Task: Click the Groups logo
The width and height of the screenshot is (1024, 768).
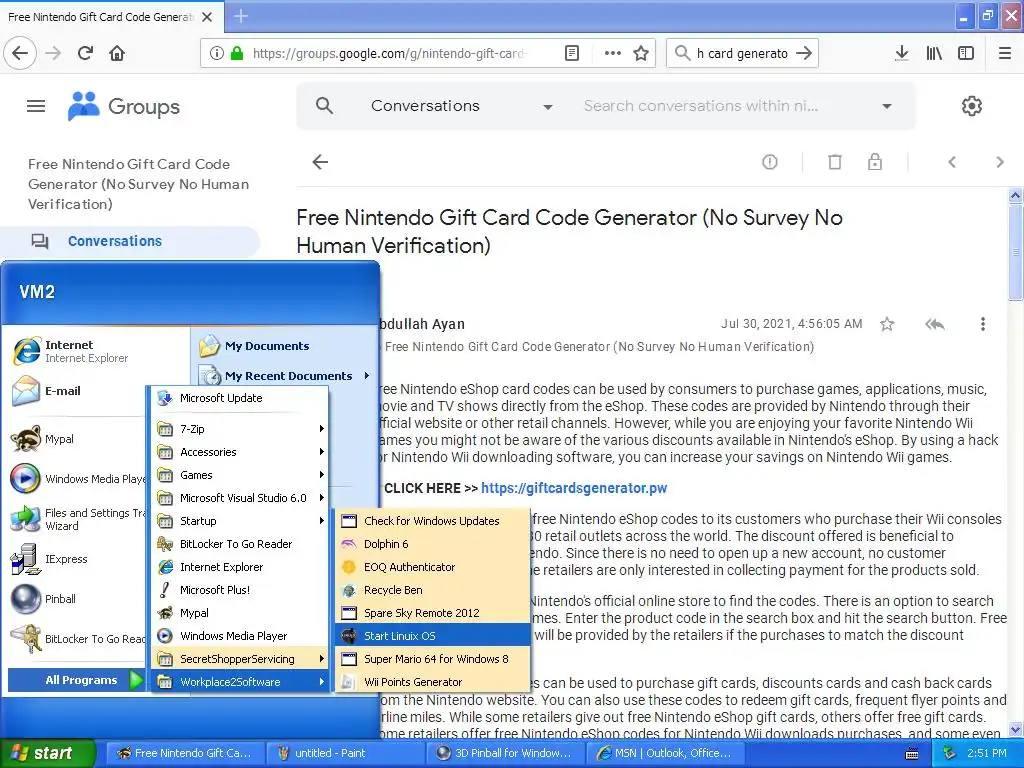Action: click(x=124, y=106)
